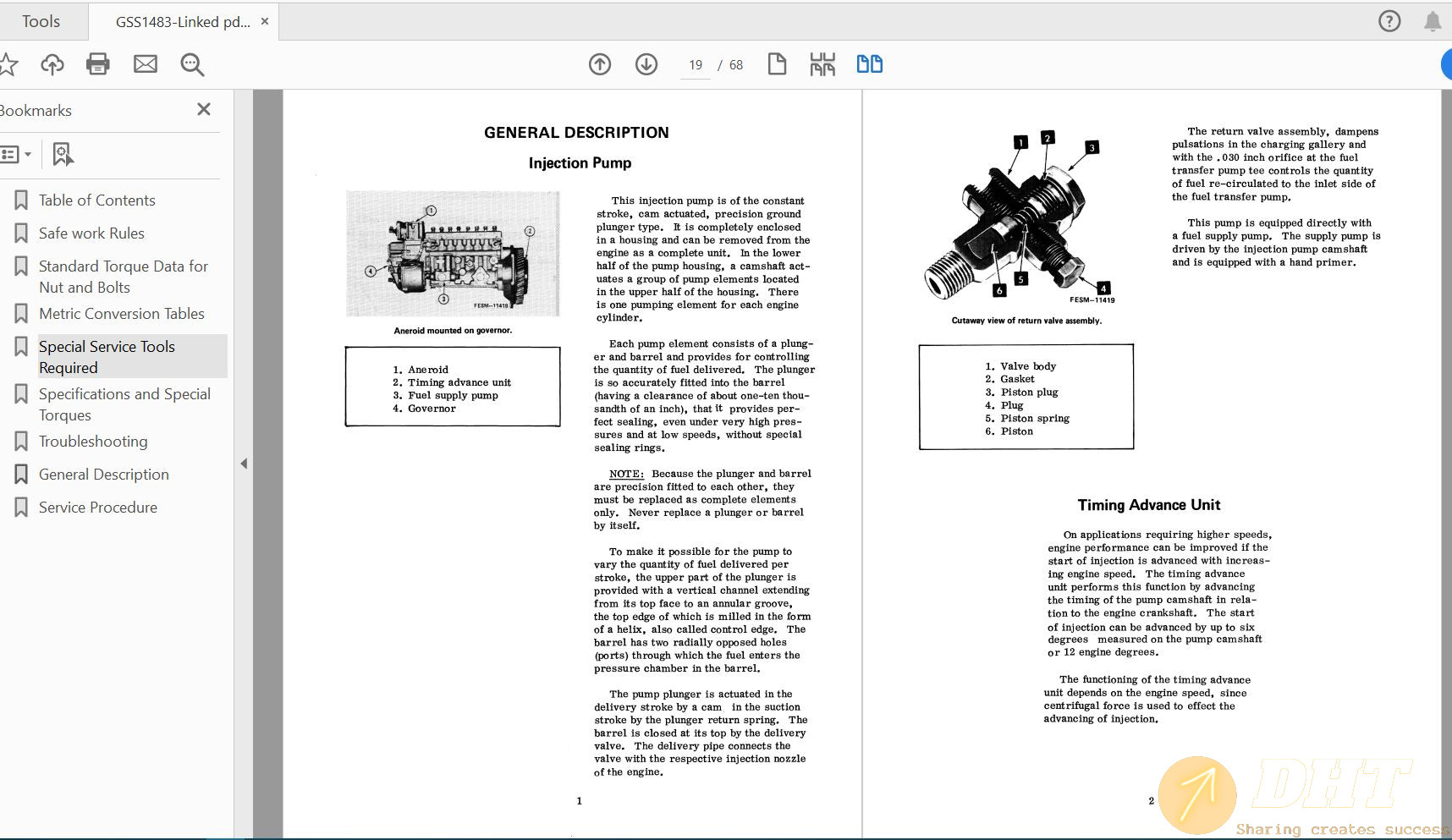Close the GSS1483-Linked pdf tab
The image size is (1452, 840).
[265, 21]
